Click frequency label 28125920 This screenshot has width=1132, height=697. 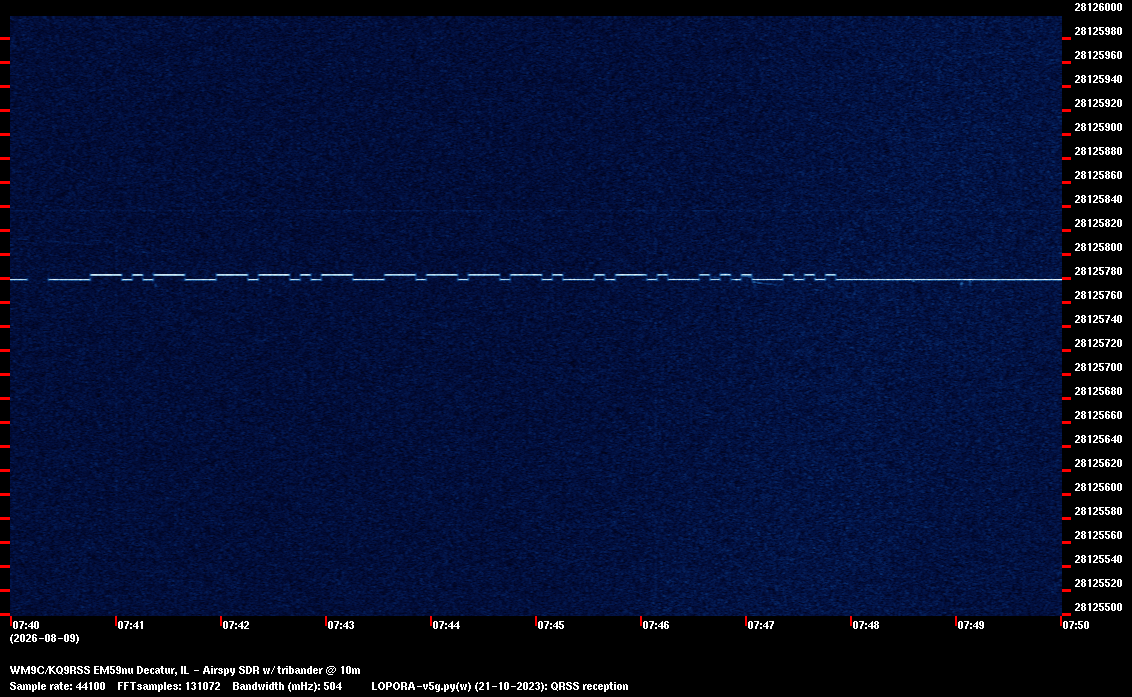click(1098, 103)
